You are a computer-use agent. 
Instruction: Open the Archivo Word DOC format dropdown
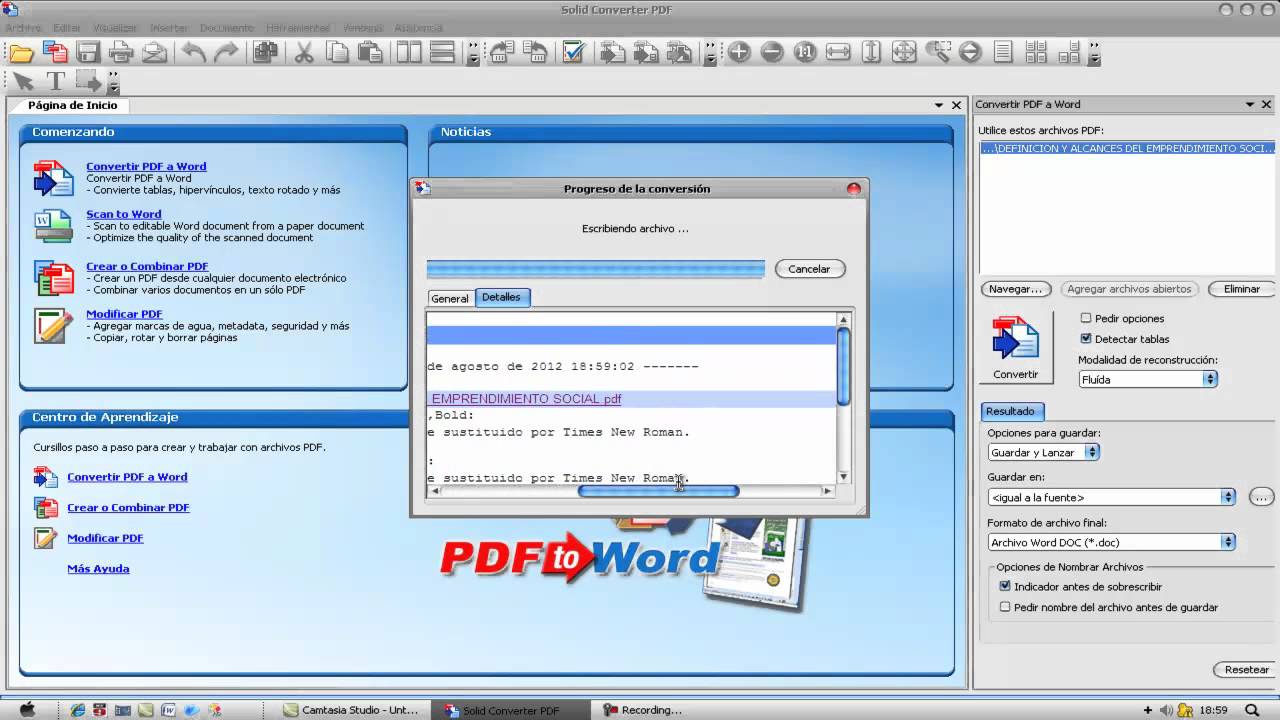1111,542
